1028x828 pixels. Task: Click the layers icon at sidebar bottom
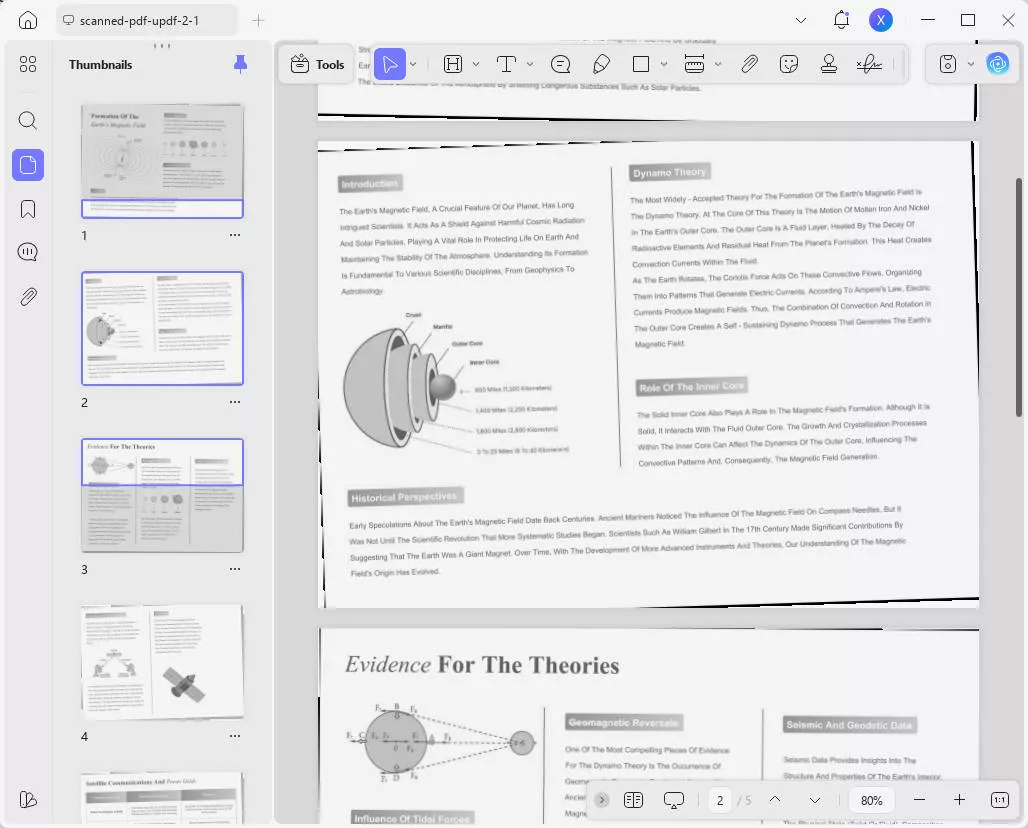[28, 799]
